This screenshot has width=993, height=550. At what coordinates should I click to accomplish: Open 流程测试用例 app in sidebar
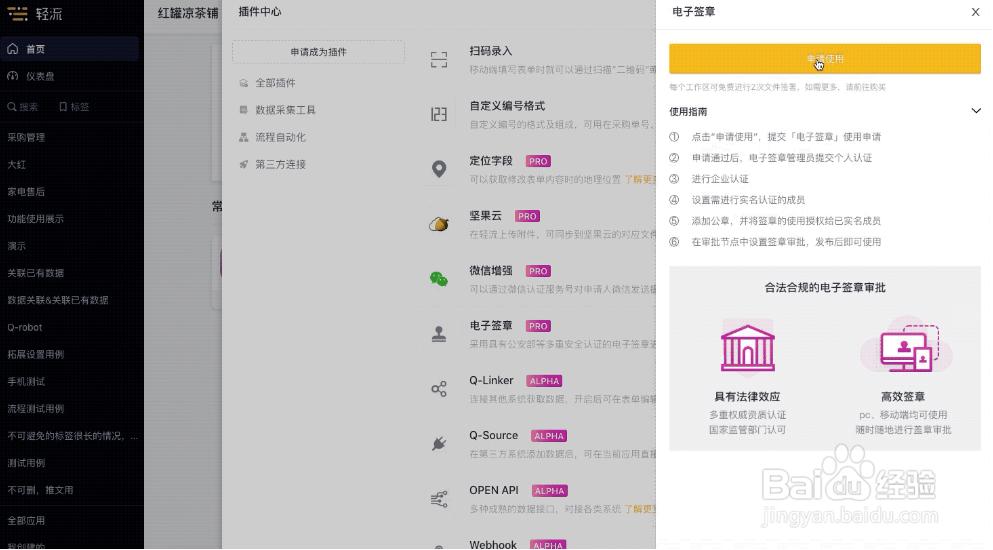coord(35,409)
